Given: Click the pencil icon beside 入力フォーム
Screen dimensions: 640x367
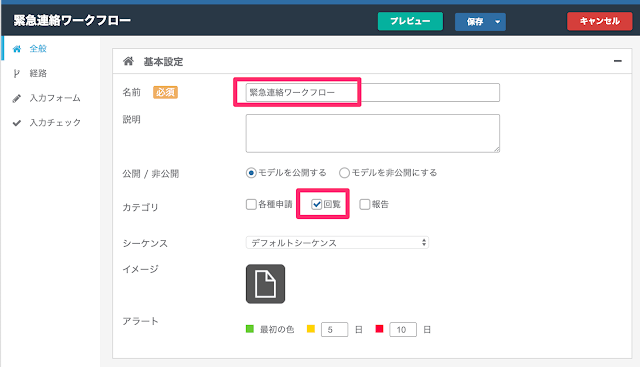Looking at the screenshot, I should (17, 98).
